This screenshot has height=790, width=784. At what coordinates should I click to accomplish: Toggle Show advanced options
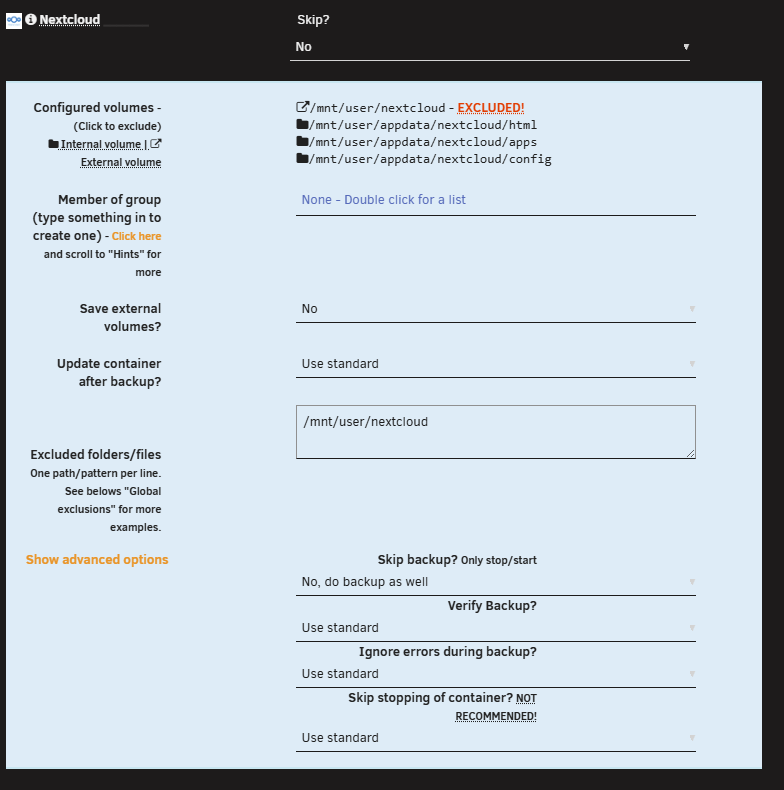97,560
